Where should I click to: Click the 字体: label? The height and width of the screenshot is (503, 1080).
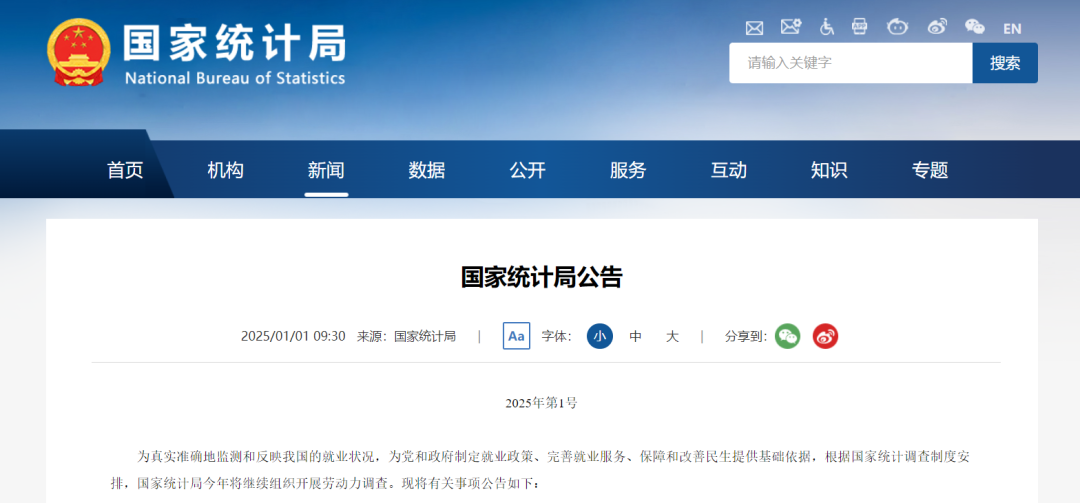557,336
